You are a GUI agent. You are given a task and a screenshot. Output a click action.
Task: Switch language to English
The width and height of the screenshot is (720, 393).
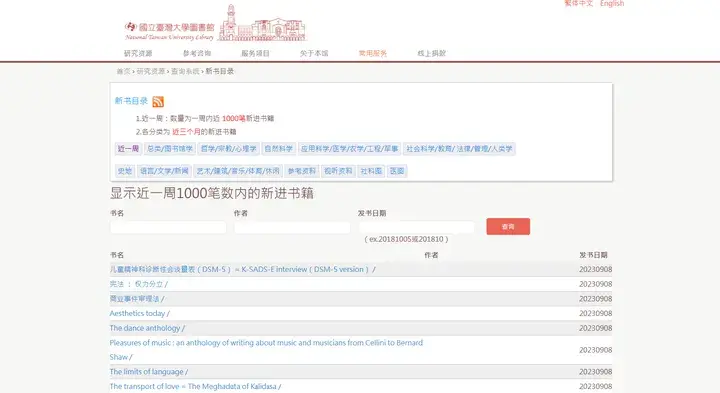click(x=612, y=3)
